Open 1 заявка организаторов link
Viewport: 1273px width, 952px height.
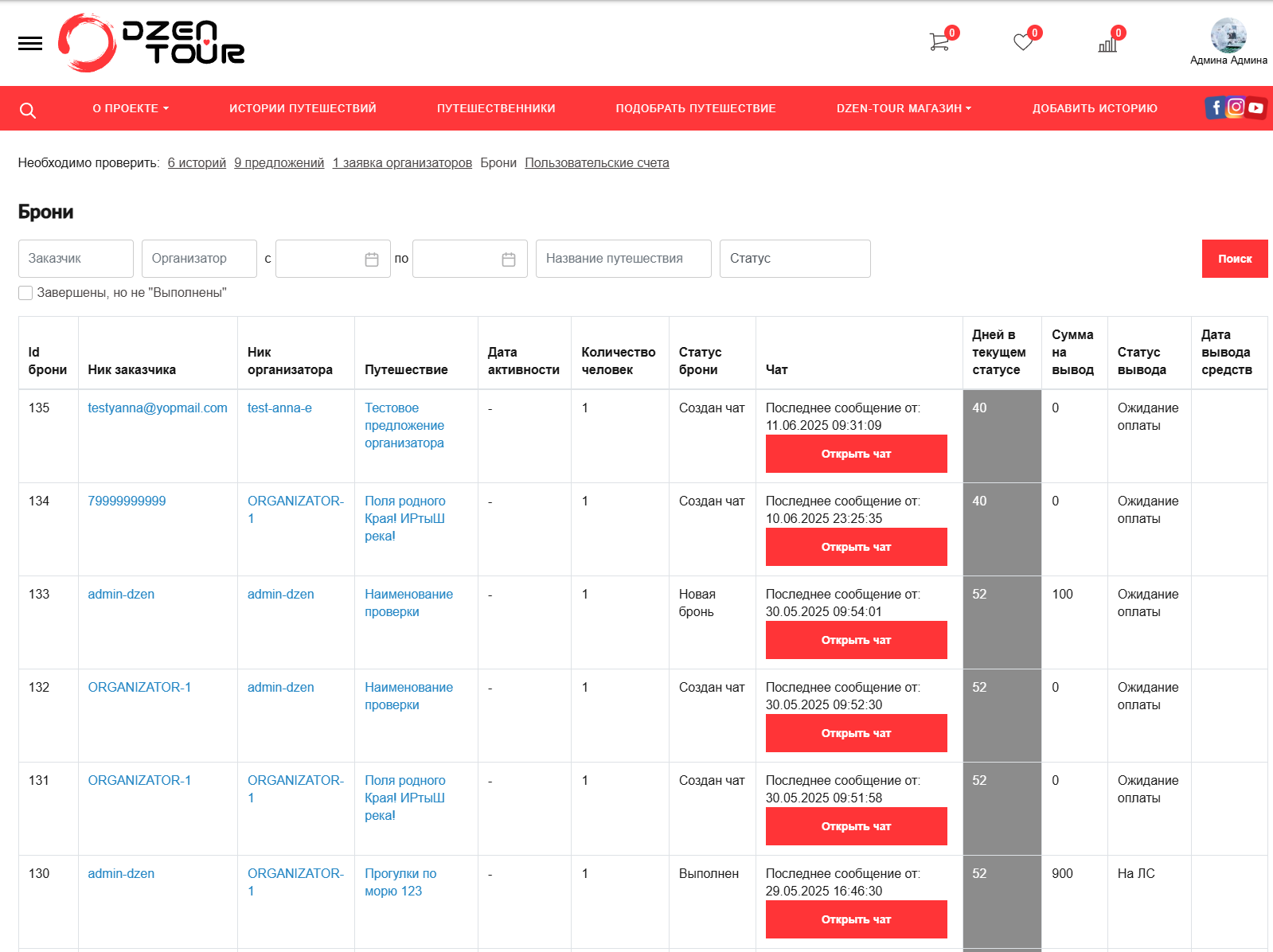pyautogui.click(x=402, y=162)
